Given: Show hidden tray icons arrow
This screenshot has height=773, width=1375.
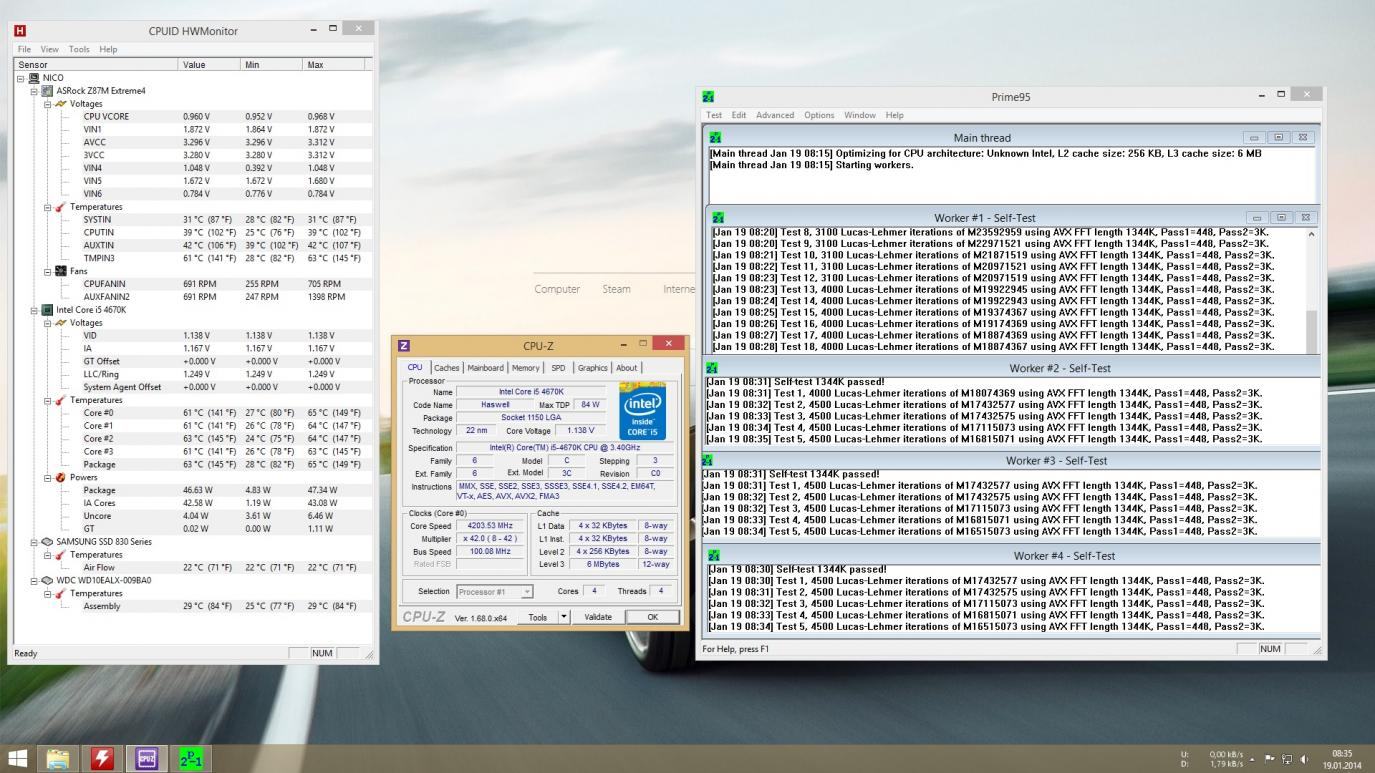Looking at the screenshot, I should (1254, 758).
